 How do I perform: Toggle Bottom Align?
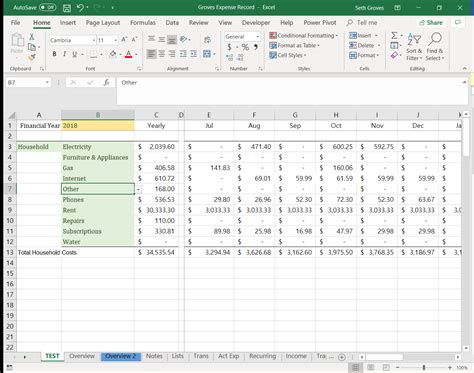coord(172,40)
